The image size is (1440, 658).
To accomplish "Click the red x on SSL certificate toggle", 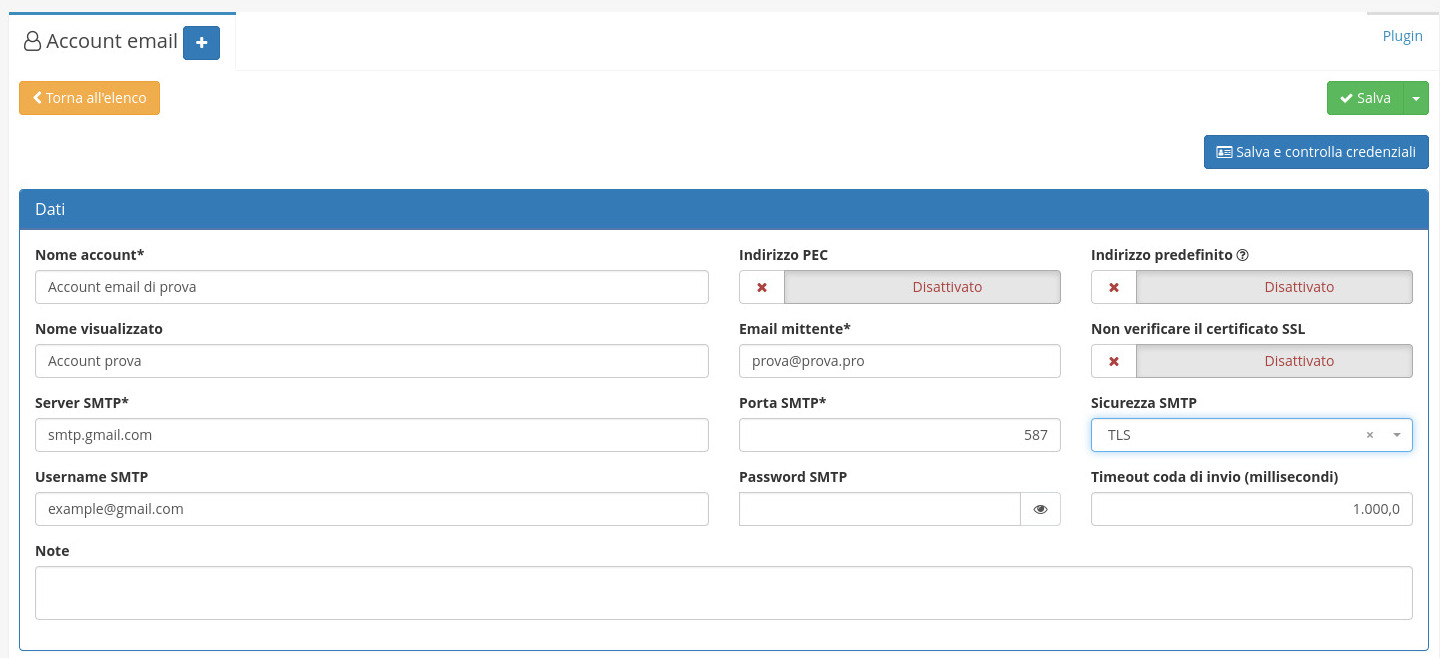I will pyautogui.click(x=1114, y=361).
